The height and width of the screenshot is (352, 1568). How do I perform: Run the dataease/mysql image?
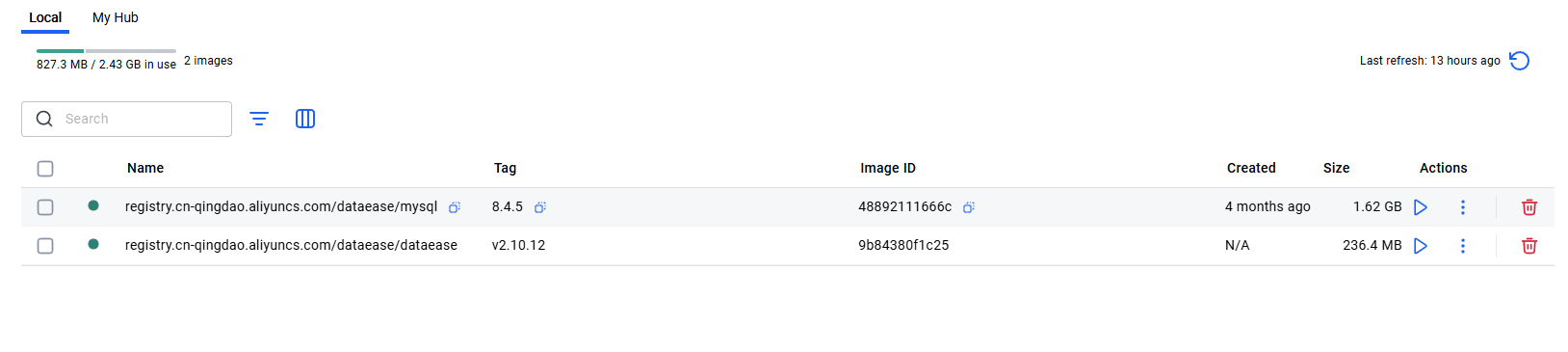(1421, 207)
